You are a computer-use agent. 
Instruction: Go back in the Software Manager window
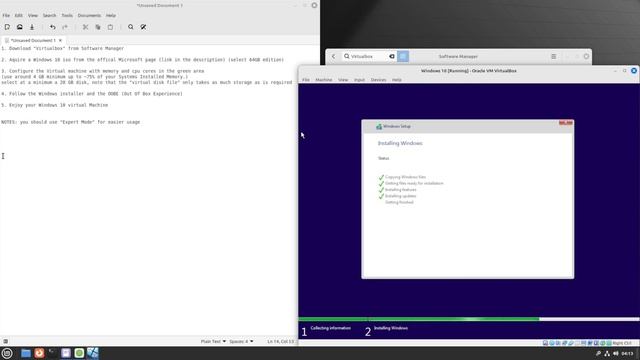coord(333,56)
